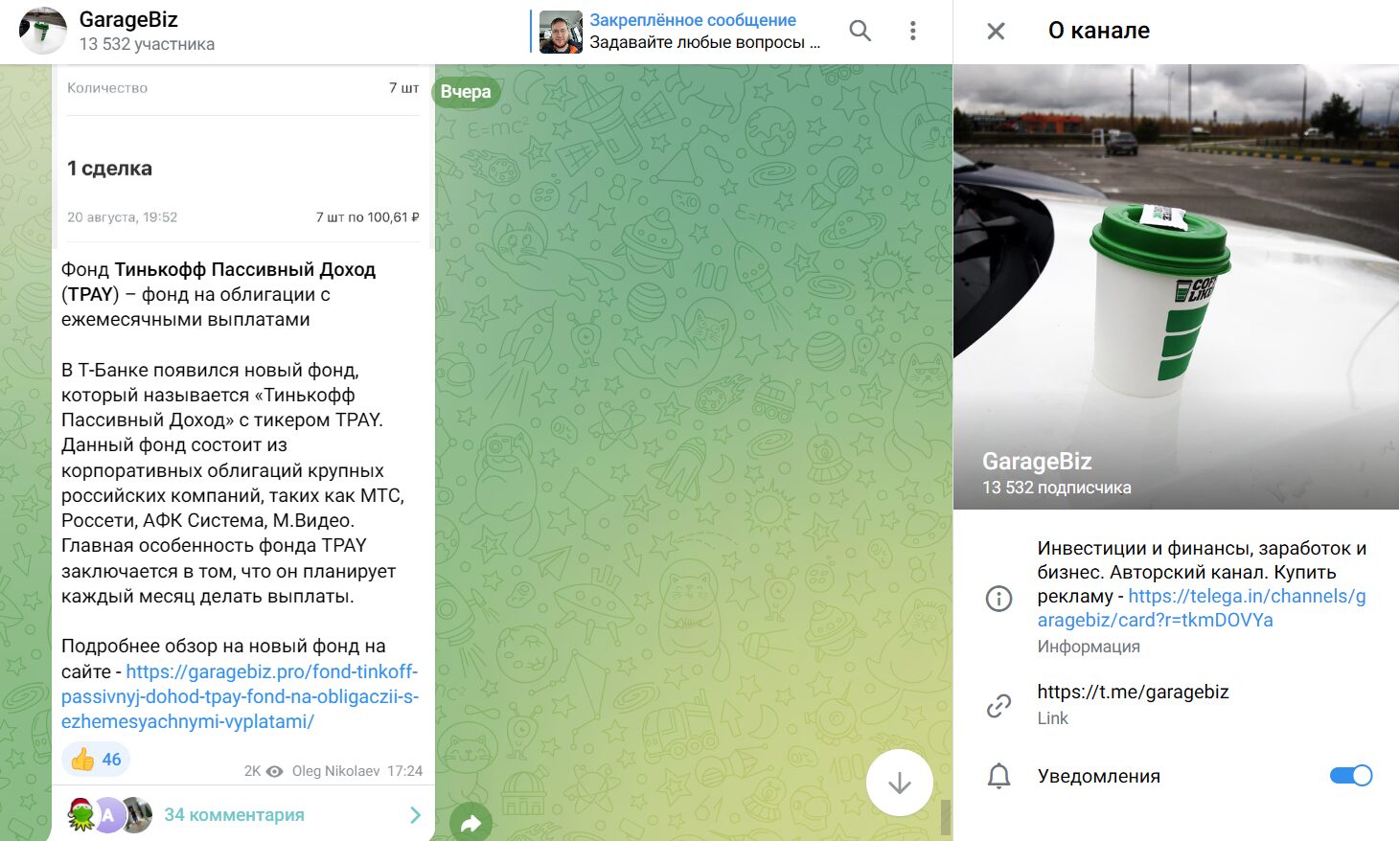Viewport: 1400px width, 841px height.
Task: Click '13 532 участника' under channel name
Action: [x=147, y=44]
